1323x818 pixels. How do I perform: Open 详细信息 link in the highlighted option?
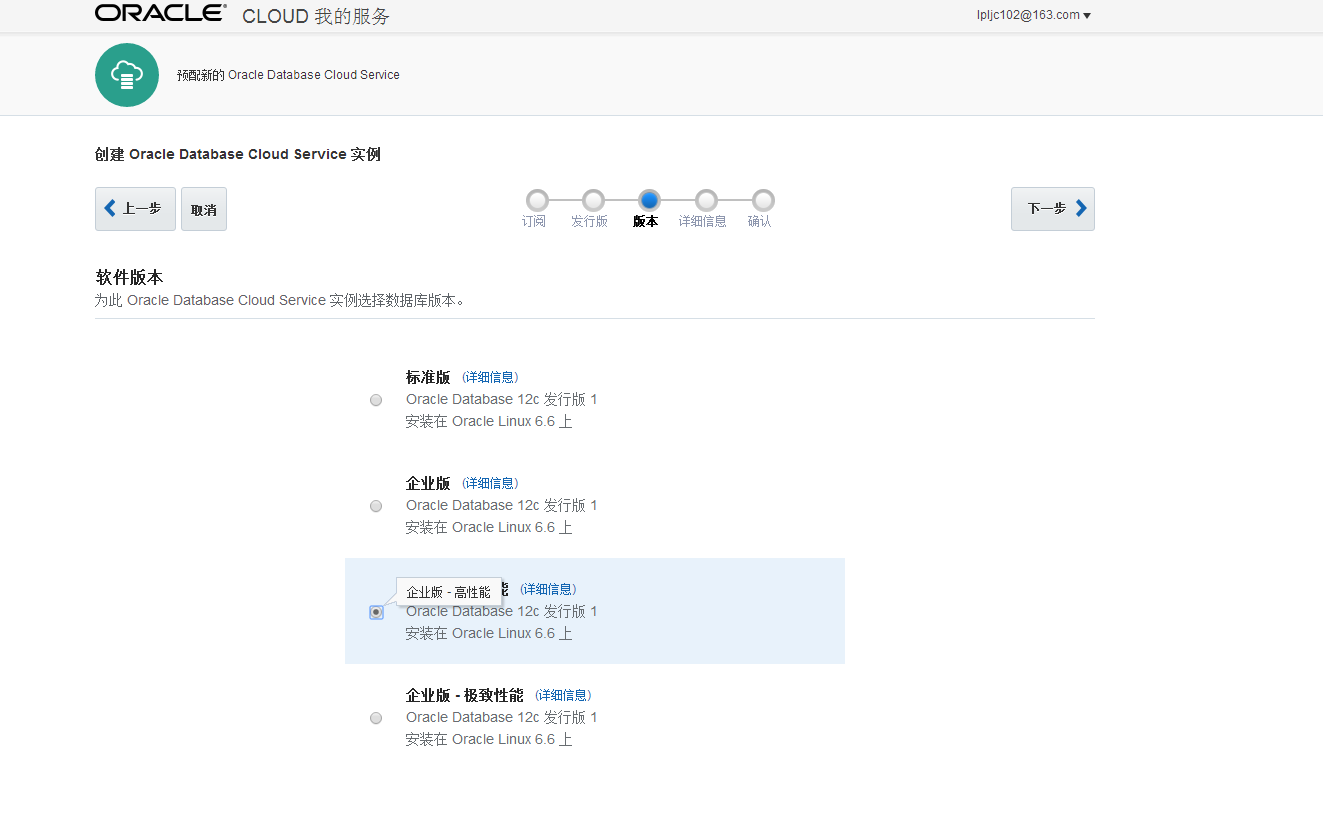[548, 589]
